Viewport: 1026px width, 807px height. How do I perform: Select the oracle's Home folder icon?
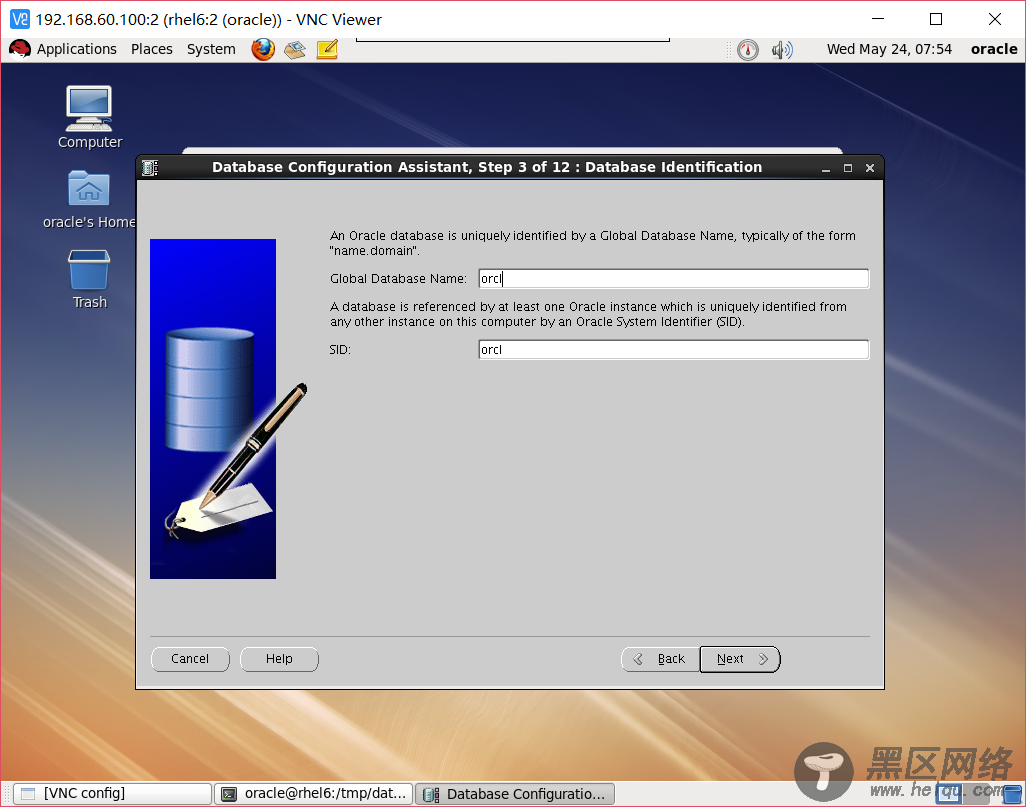(89, 200)
